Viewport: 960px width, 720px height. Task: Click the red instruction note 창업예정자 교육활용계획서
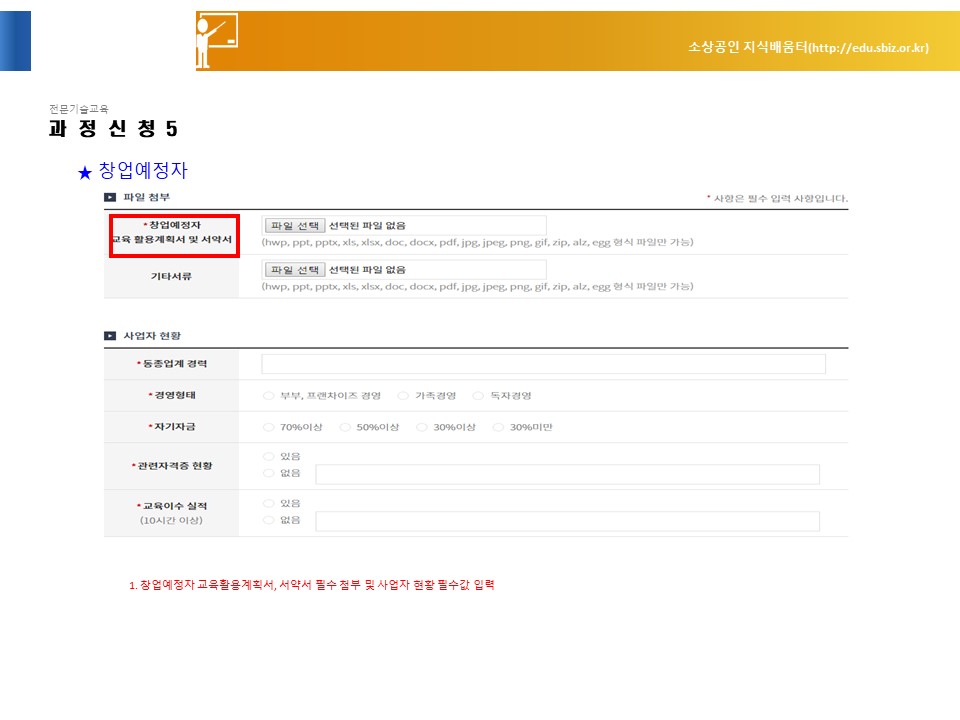[312, 585]
